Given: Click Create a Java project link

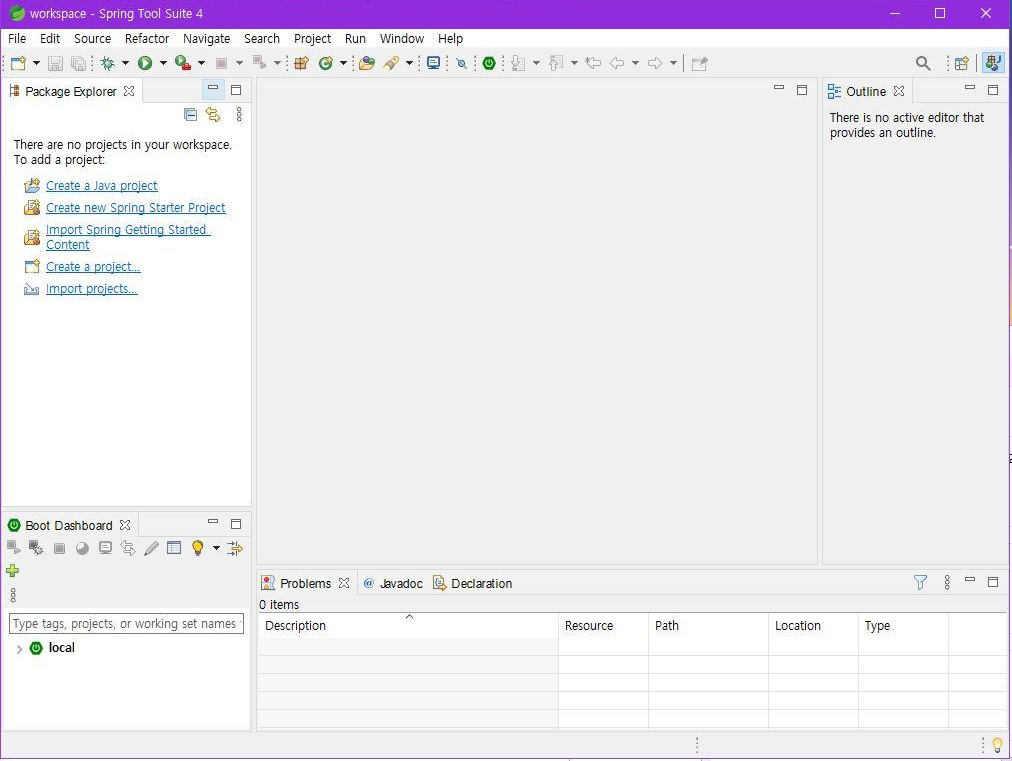Looking at the screenshot, I should click(x=101, y=186).
